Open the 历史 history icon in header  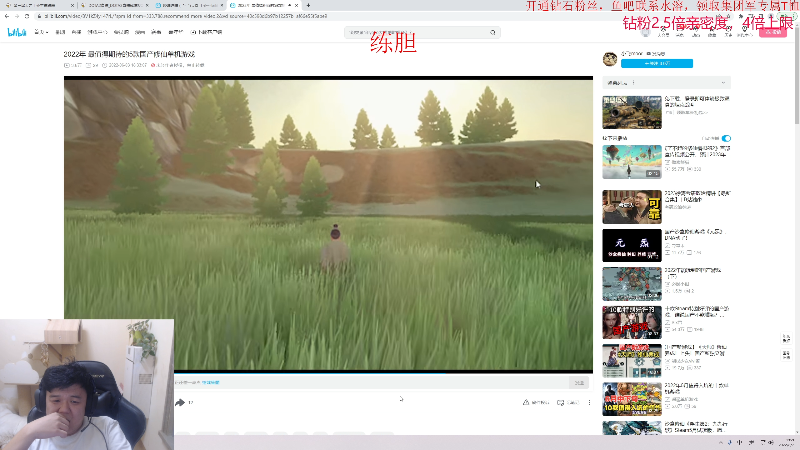[728, 32]
